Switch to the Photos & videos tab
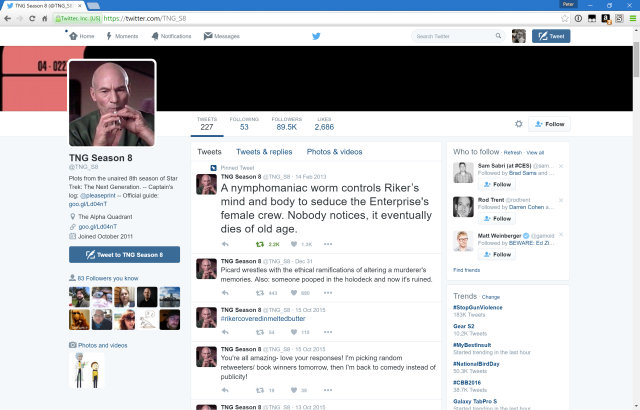Image resolution: width=640 pixels, height=410 pixels. coord(334,152)
